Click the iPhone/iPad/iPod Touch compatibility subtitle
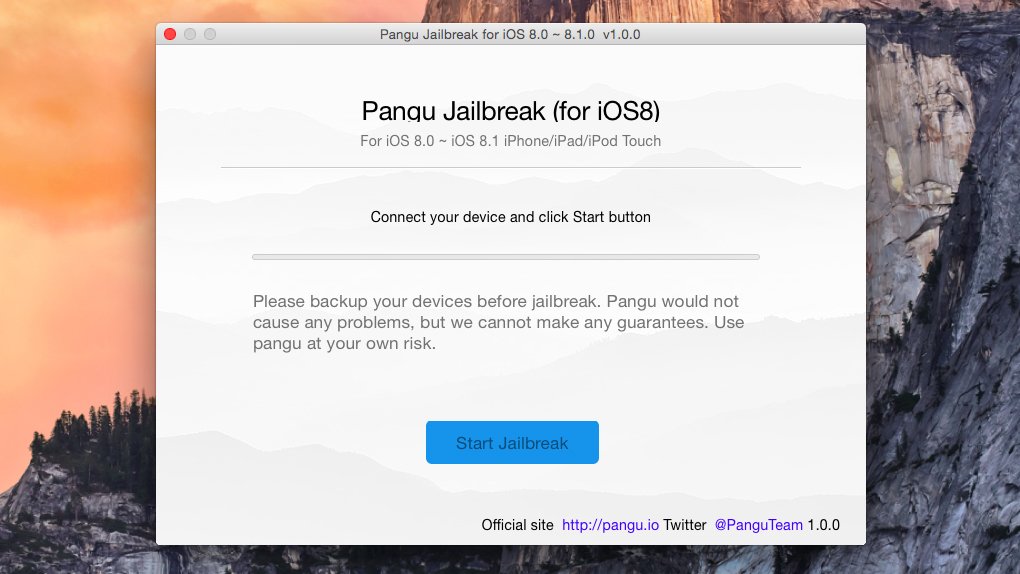Viewport: 1020px width, 574px height. tap(511, 141)
